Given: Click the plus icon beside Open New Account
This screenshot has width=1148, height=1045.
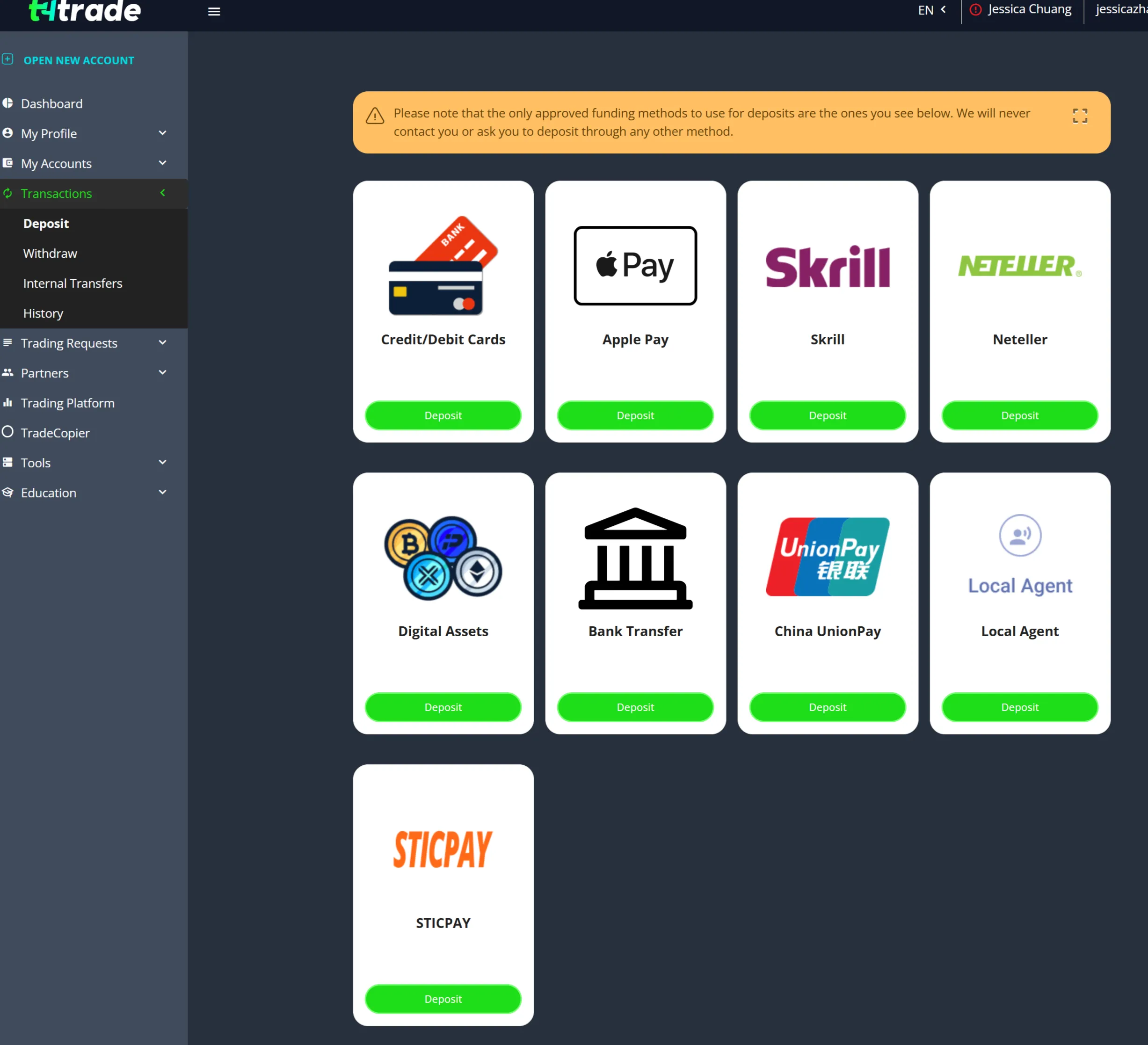Looking at the screenshot, I should tap(7, 59).
